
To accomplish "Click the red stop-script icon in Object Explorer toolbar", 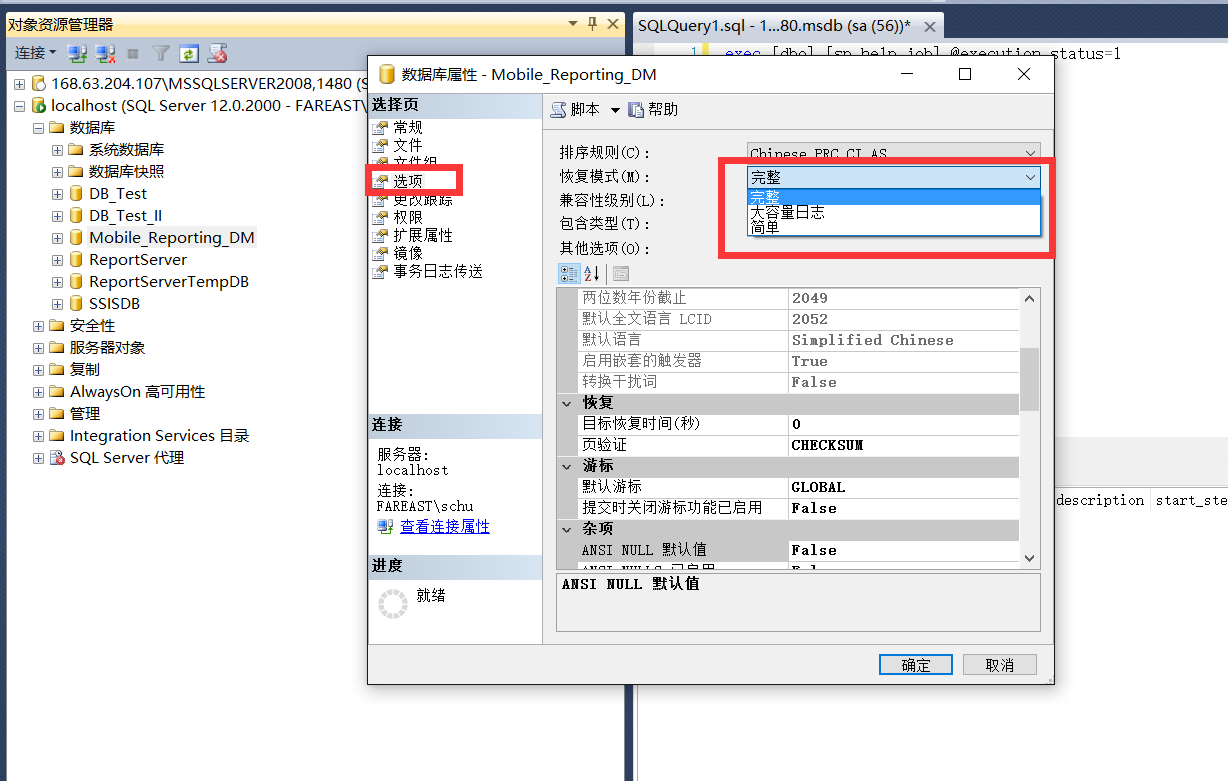I will pos(218,53).
